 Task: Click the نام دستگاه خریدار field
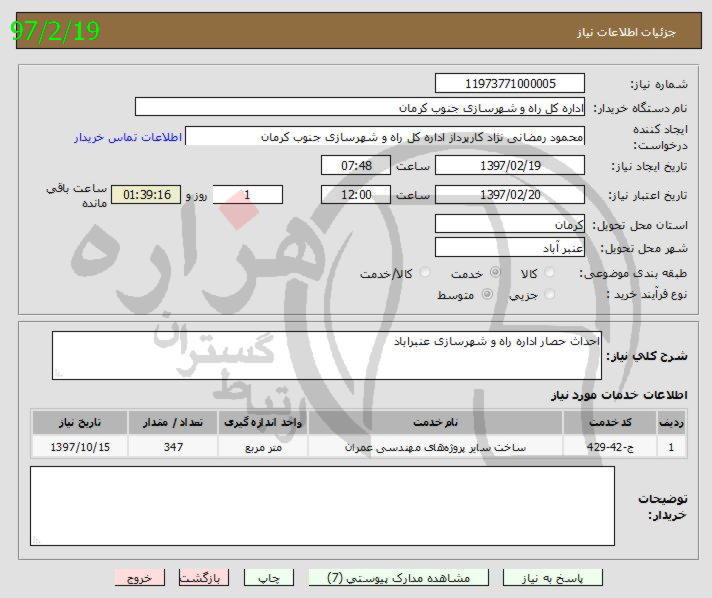pos(360,107)
